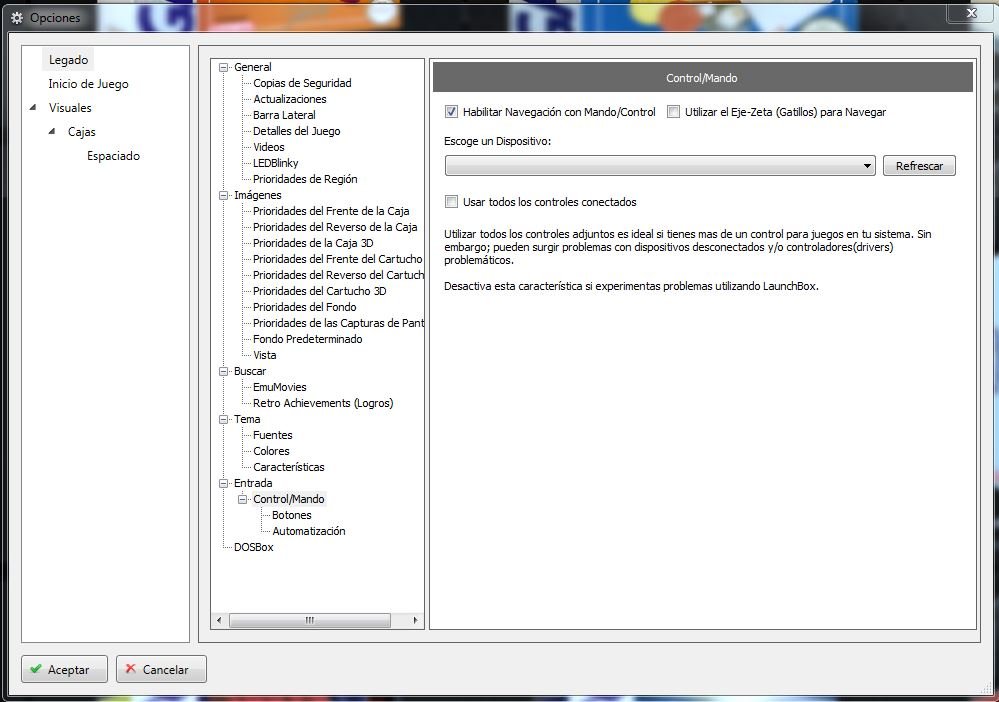This screenshot has height=702, width=999.
Task: Select Control/Mando tree item
Action: tap(289, 499)
